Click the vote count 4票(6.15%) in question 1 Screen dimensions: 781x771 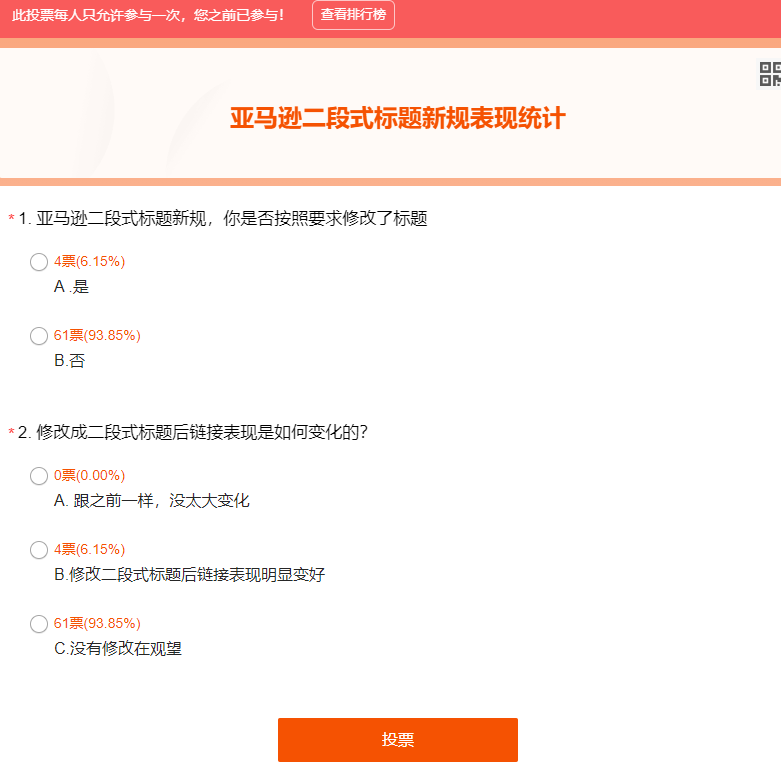[x=89, y=261]
